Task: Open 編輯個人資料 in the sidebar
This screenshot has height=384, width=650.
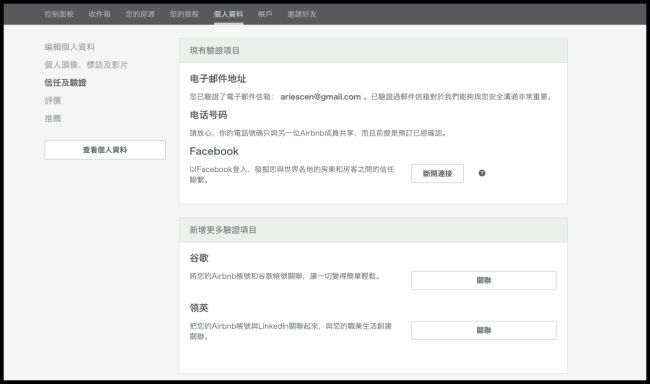Action: (x=70, y=47)
